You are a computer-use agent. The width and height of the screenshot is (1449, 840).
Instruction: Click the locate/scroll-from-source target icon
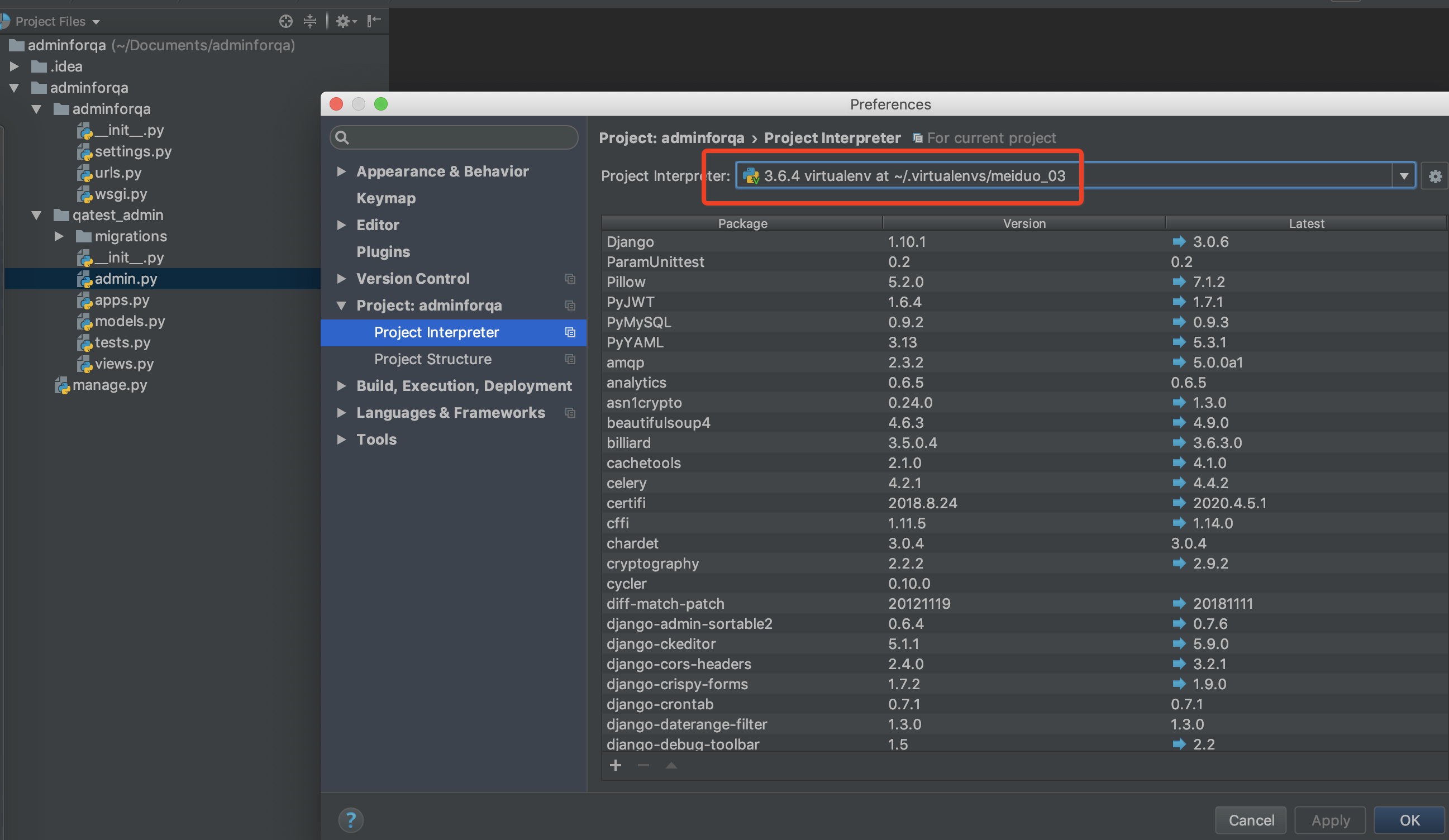pyautogui.click(x=286, y=21)
